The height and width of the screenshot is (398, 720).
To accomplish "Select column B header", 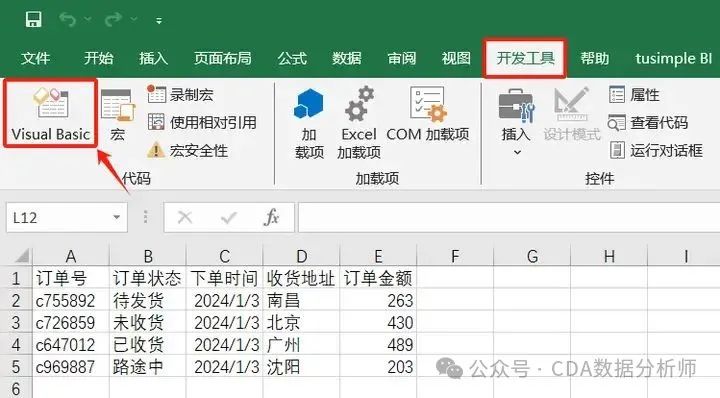I will pos(148,256).
